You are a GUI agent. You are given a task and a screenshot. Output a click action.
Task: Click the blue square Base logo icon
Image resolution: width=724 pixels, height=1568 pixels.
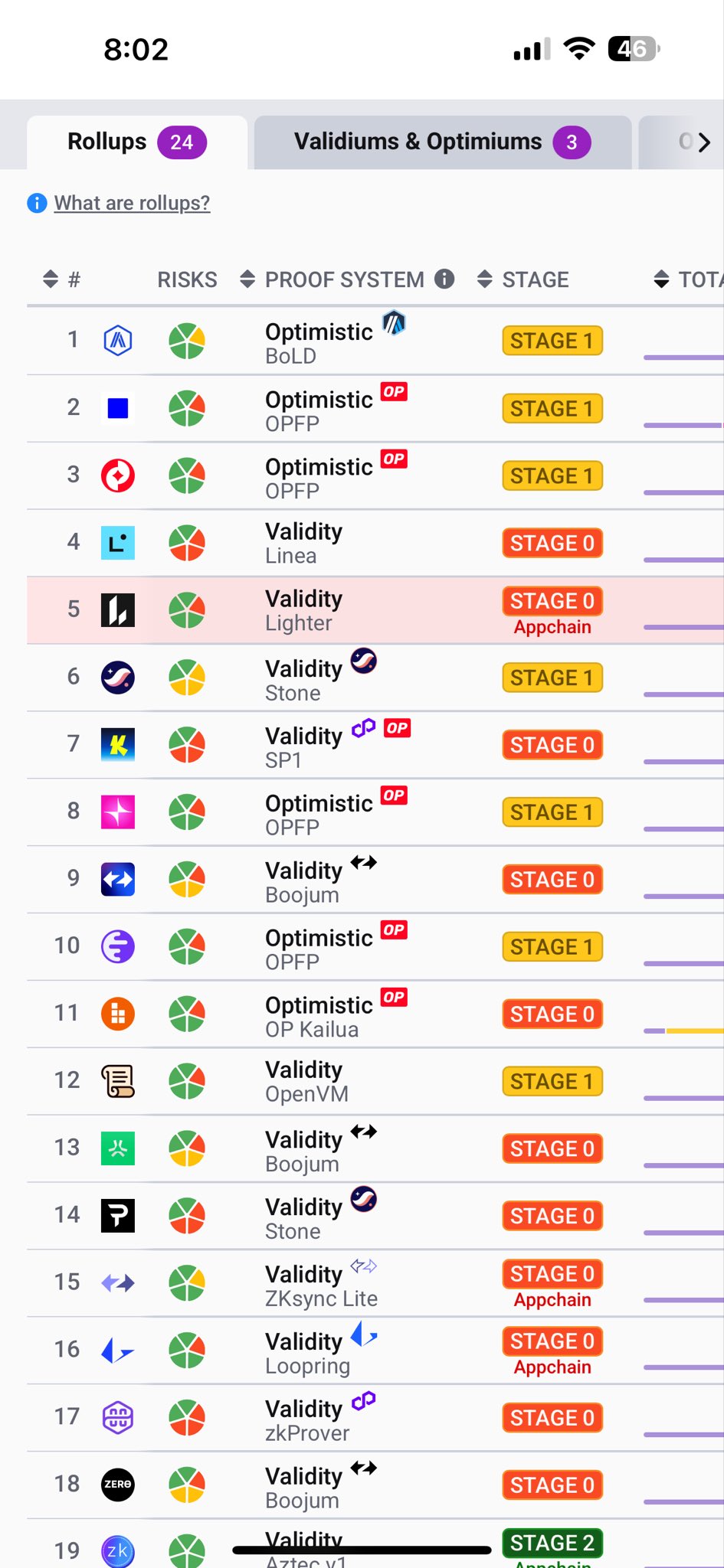coord(118,408)
